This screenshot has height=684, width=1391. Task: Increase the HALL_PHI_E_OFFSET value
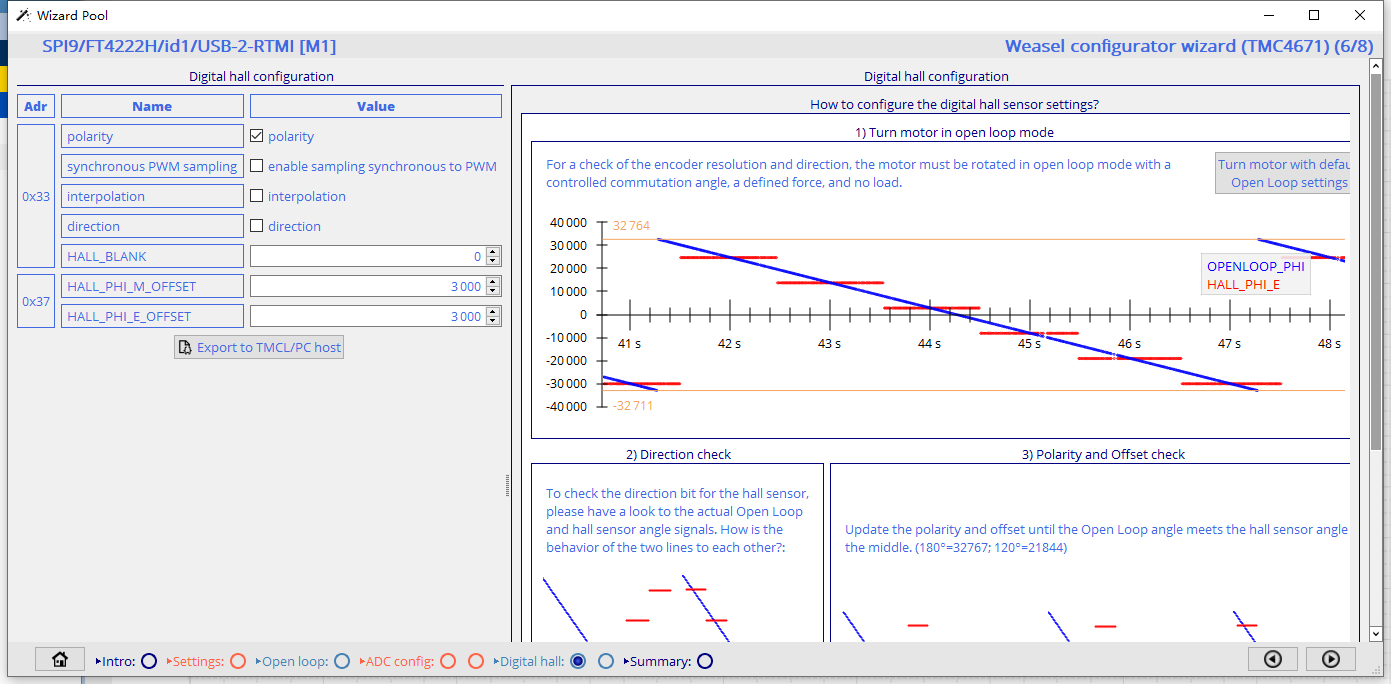click(493, 312)
